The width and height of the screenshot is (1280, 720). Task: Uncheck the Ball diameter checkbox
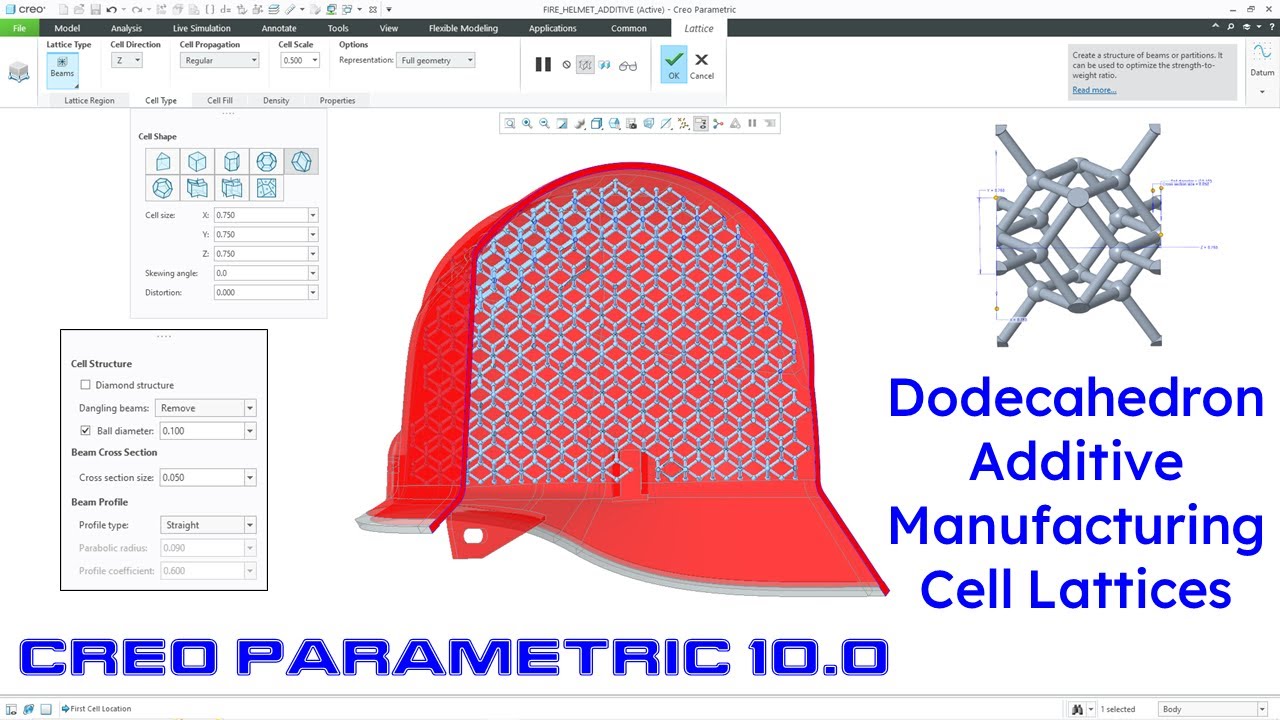[x=85, y=431]
